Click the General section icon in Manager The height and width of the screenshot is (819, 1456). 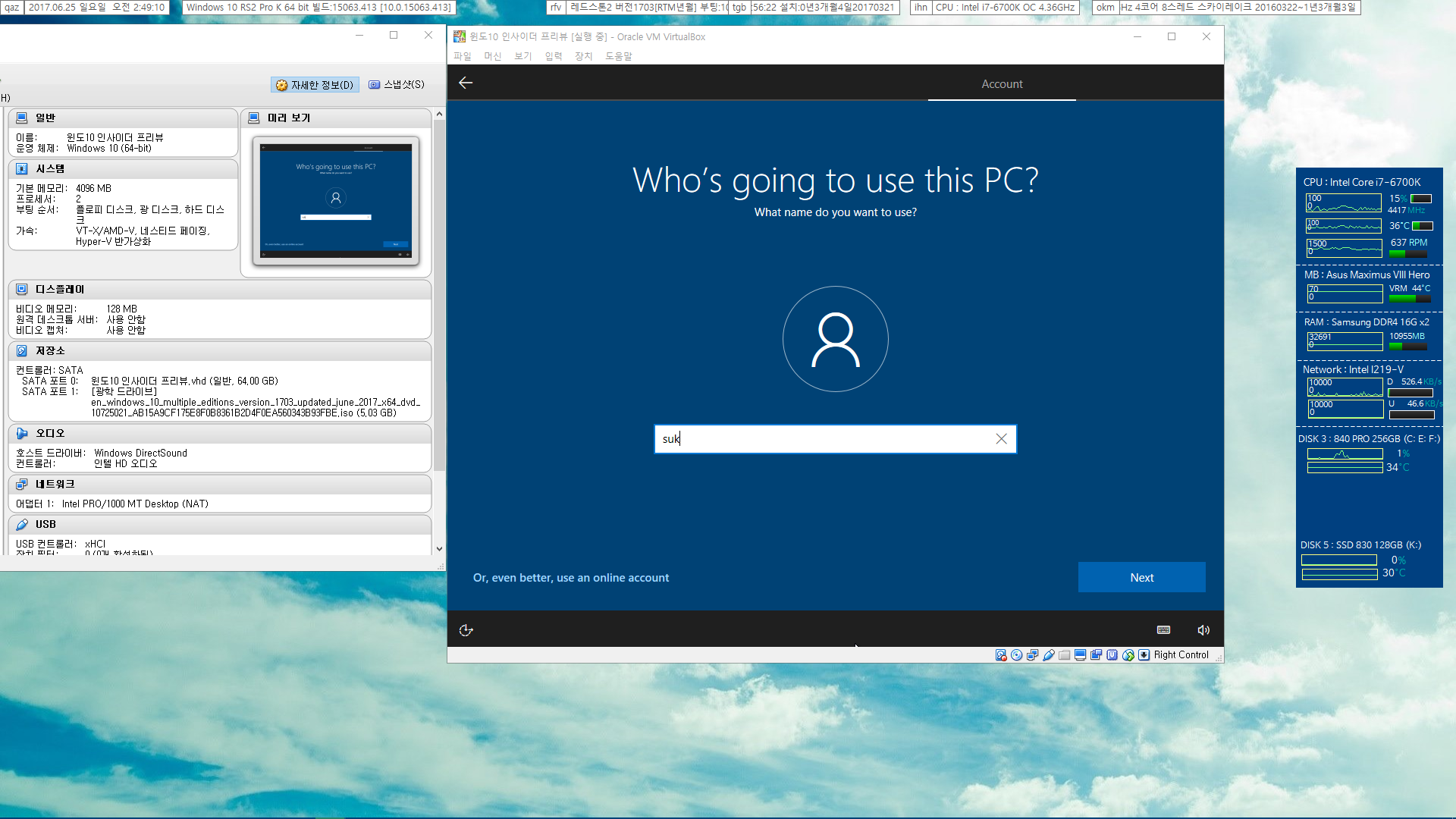click(x=22, y=118)
